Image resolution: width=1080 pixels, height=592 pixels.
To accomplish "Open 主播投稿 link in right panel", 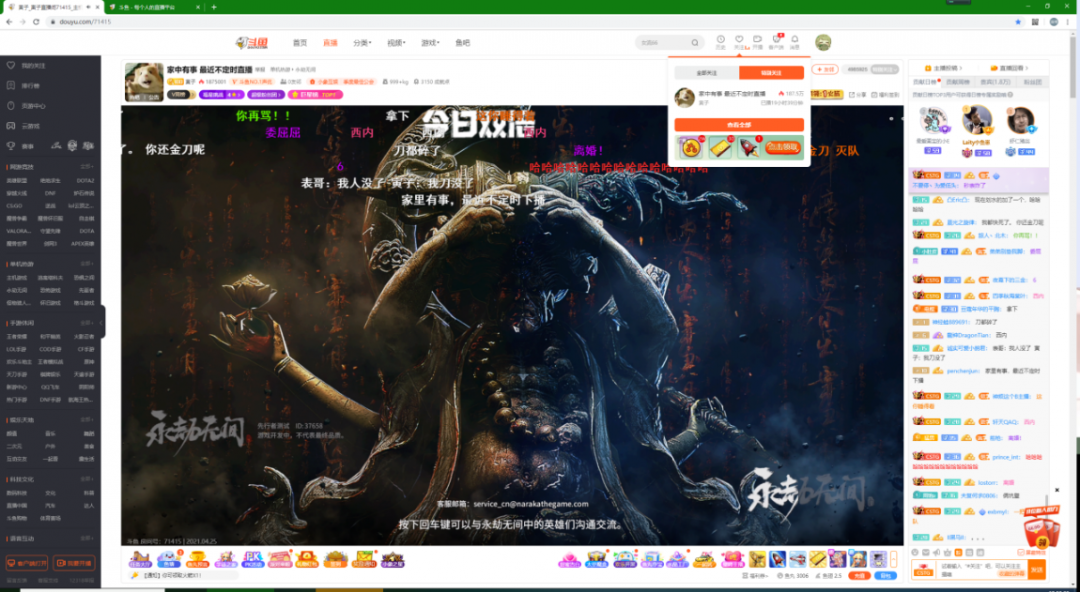I will [946, 68].
